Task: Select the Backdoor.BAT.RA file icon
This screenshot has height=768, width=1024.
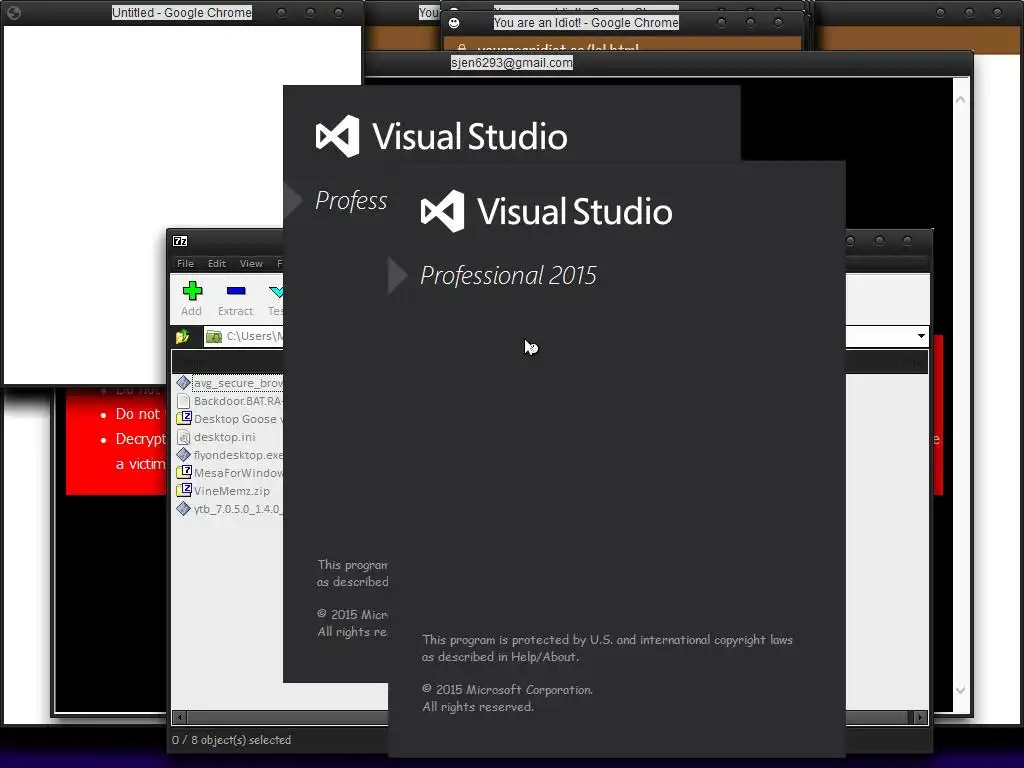Action: (184, 401)
